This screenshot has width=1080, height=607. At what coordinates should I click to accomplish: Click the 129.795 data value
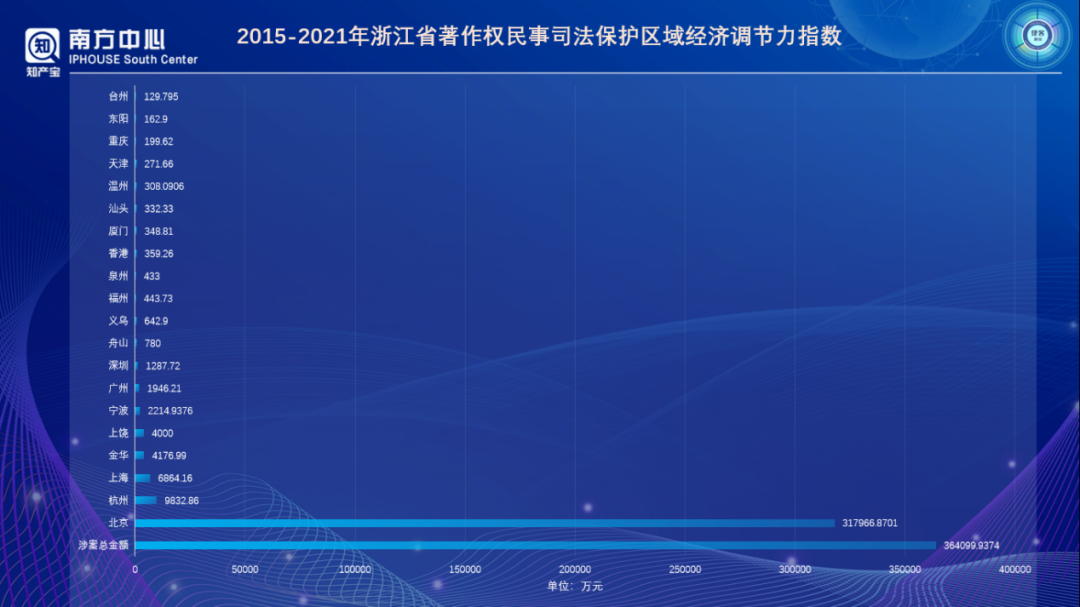coord(161,96)
